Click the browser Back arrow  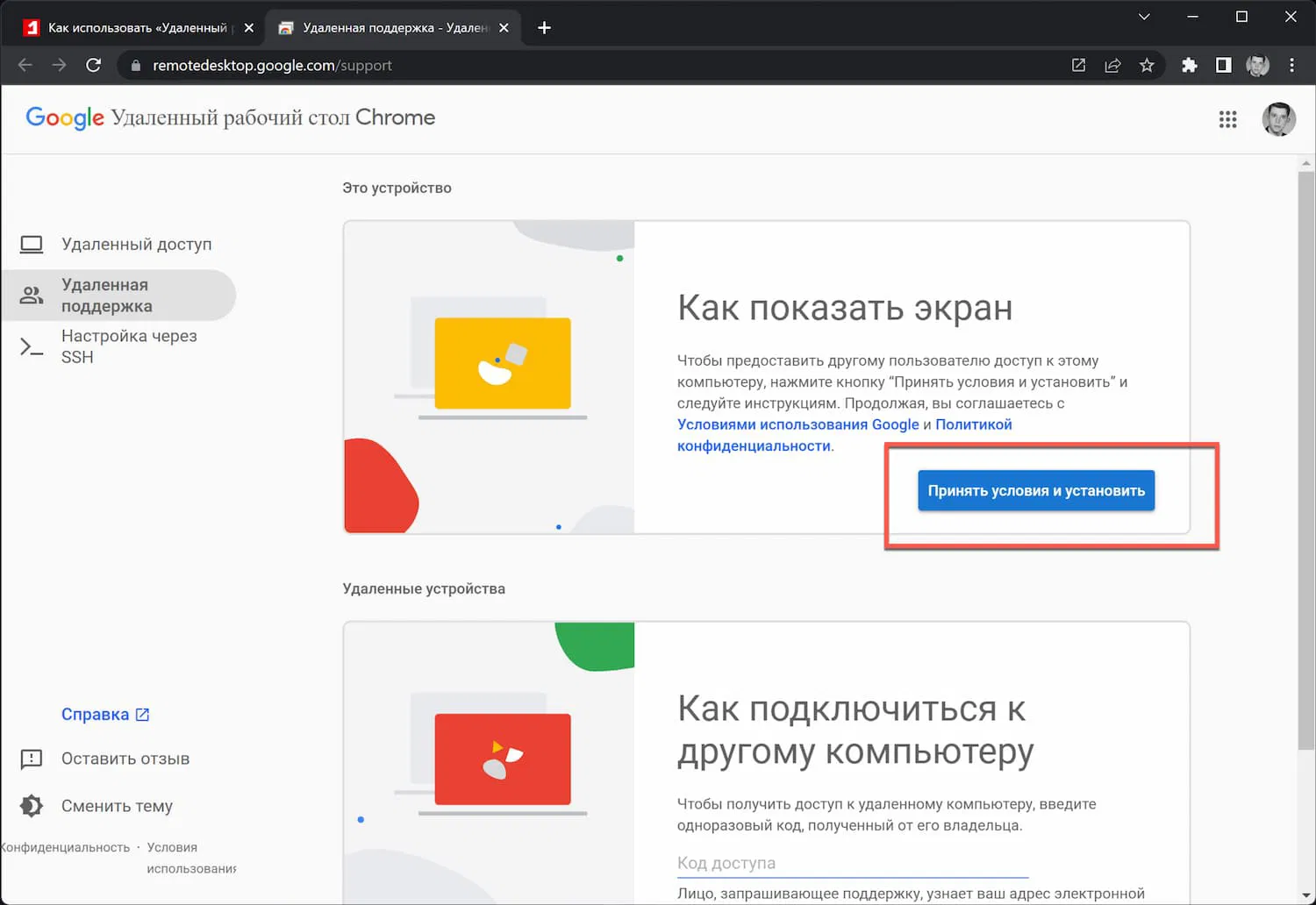tap(25, 65)
